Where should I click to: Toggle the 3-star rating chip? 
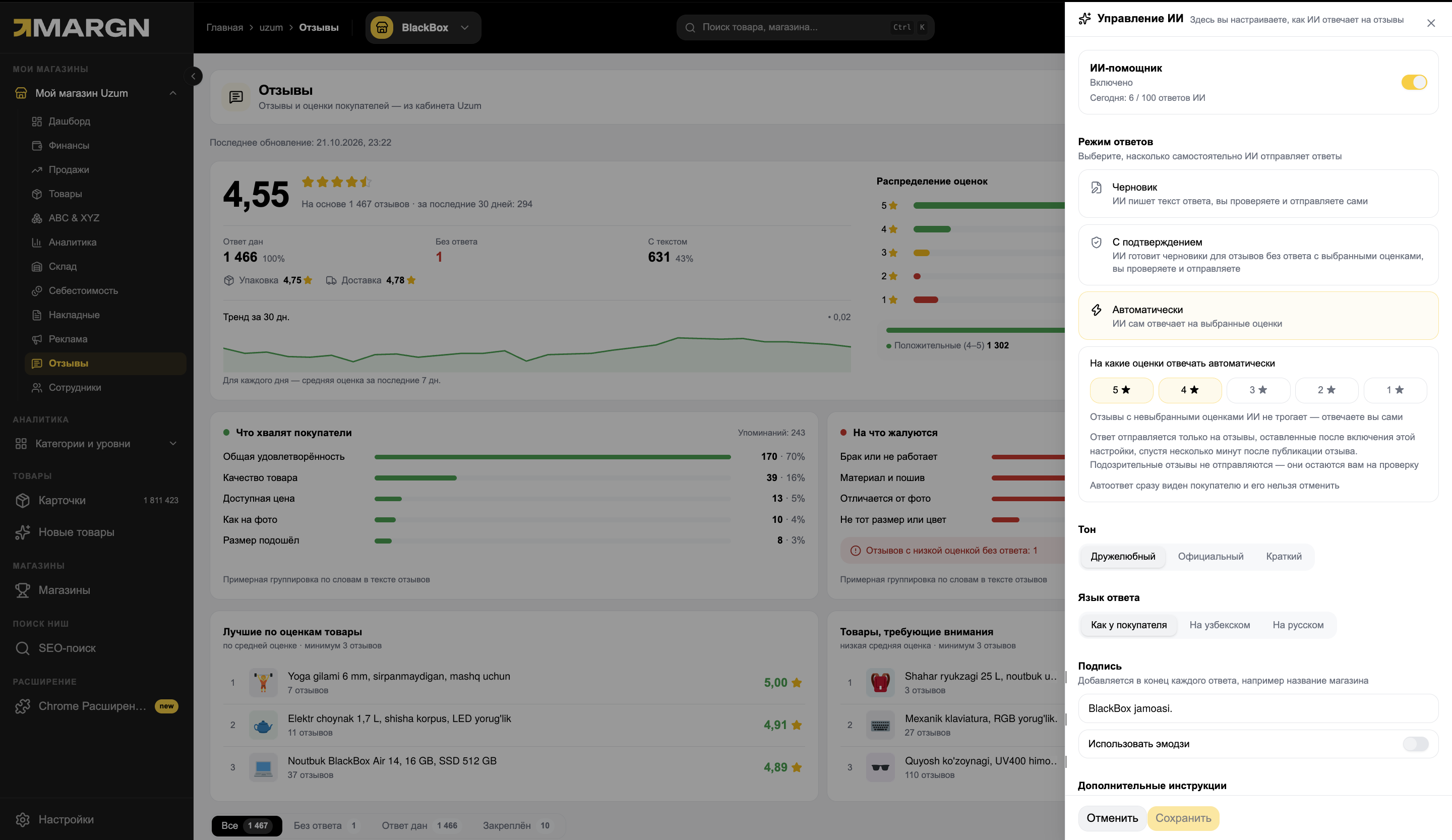tap(1258, 390)
